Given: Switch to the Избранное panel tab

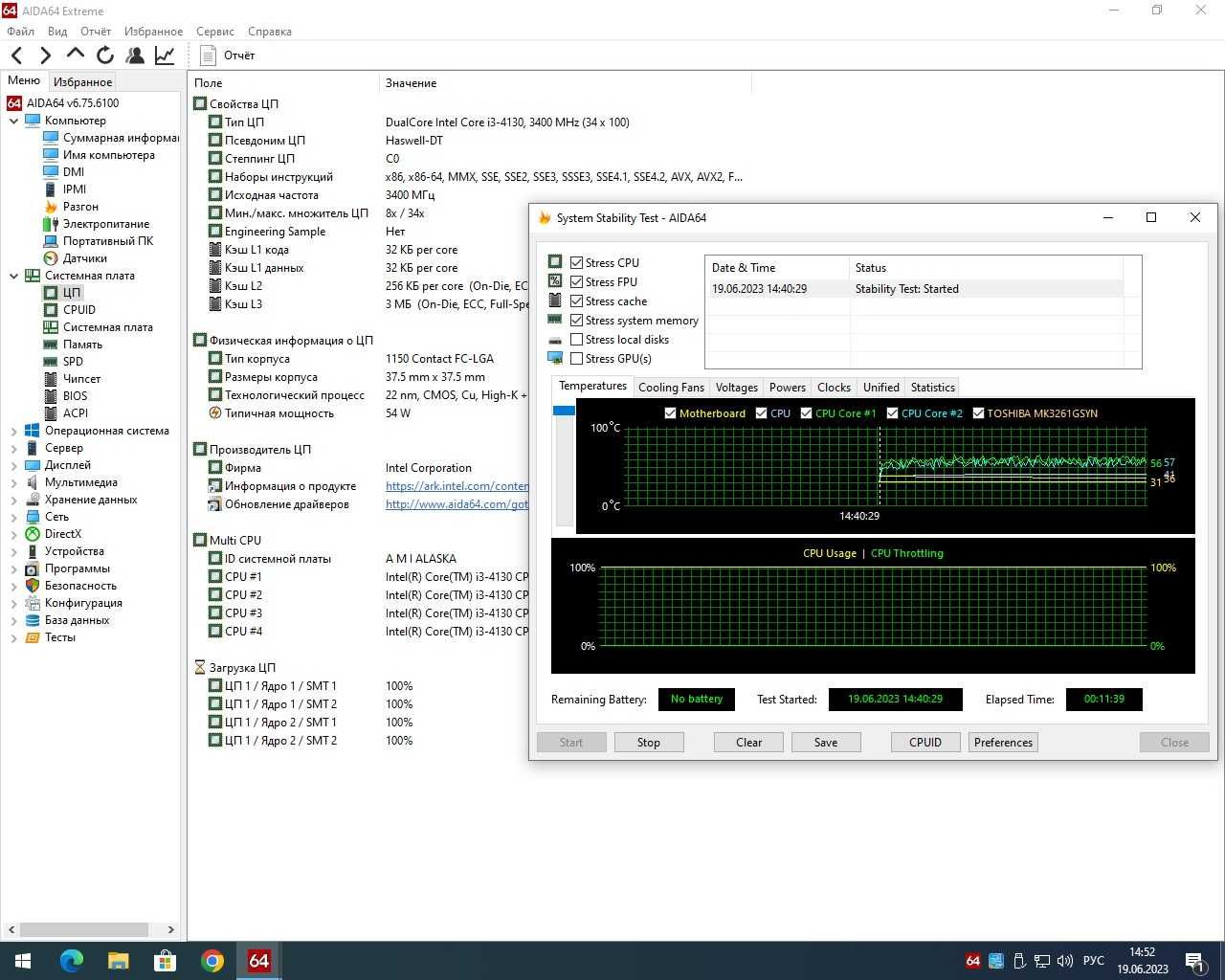Looking at the screenshot, I should click(x=82, y=82).
